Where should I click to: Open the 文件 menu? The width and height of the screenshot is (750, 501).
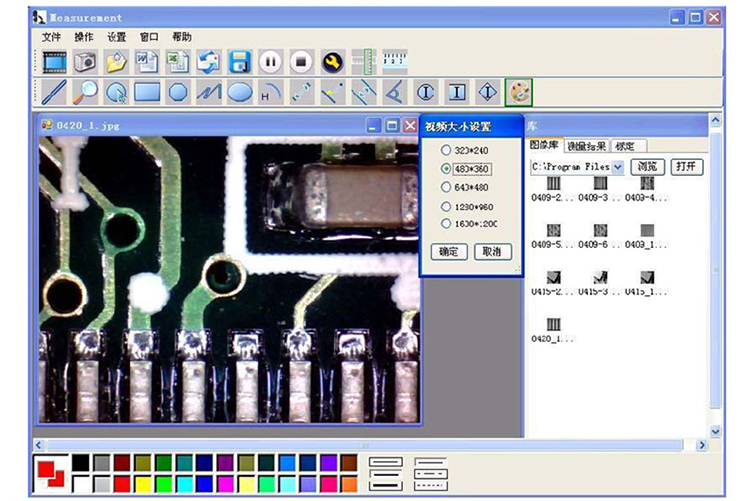click(x=52, y=37)
